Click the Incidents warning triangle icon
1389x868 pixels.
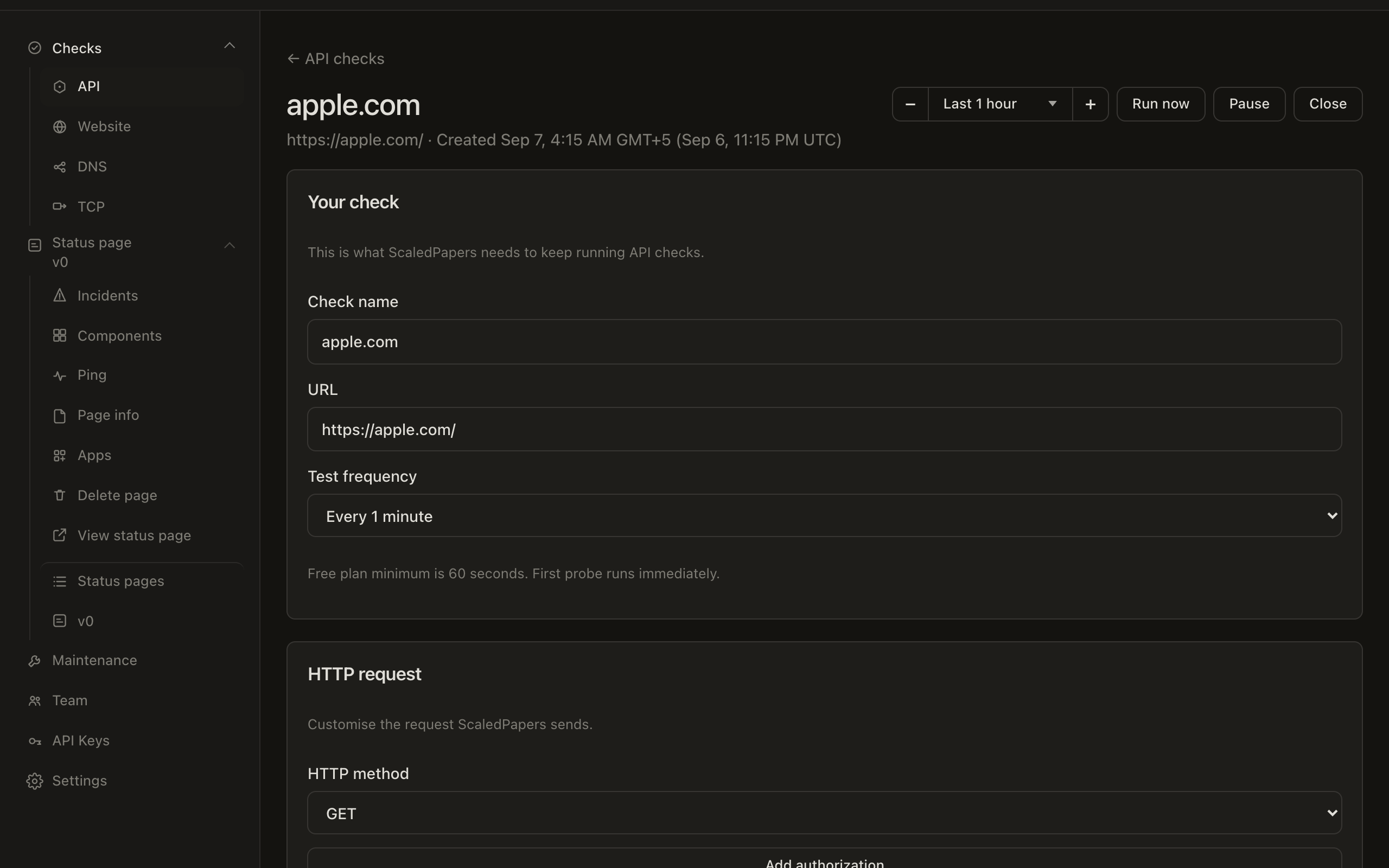coord(60,296)
